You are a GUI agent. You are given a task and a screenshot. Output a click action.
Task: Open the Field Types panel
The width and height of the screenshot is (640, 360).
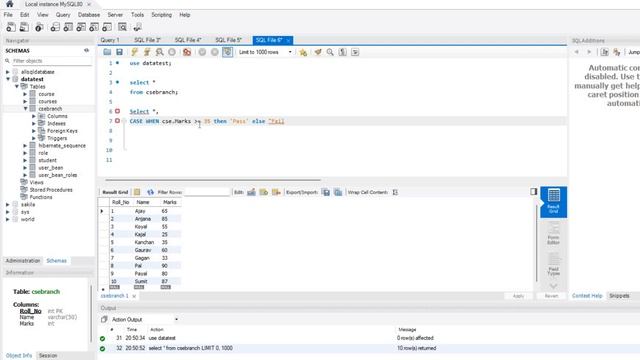[x=553, y=264]
